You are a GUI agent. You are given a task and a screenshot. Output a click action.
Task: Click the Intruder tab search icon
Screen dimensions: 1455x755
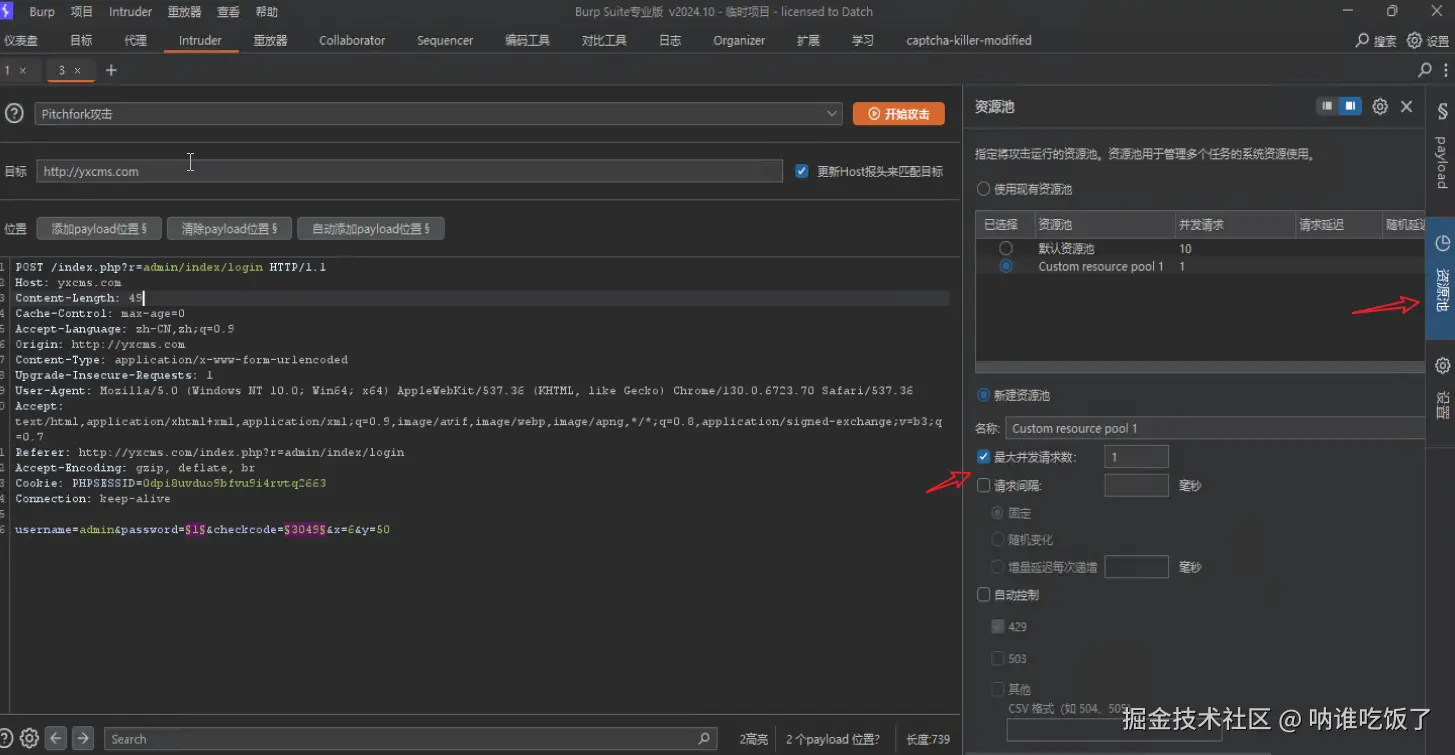[x=1425, y=70]
